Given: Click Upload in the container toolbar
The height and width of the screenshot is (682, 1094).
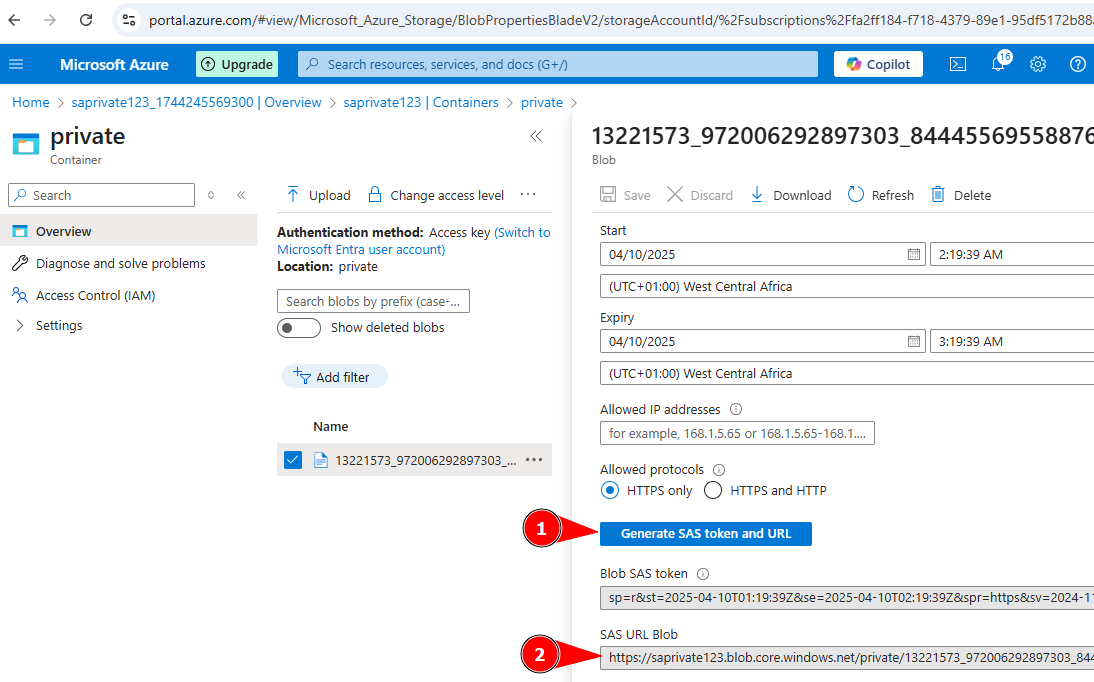Looking at the screenshot, I should pyautogui.click(x=318, y=195).
